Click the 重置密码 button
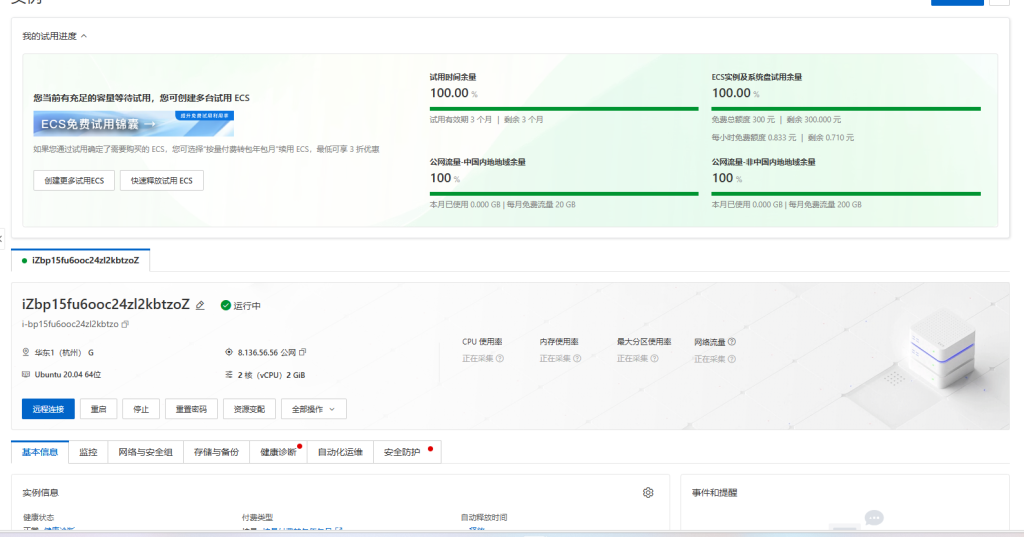1024x537 pixels. (191, 409)
